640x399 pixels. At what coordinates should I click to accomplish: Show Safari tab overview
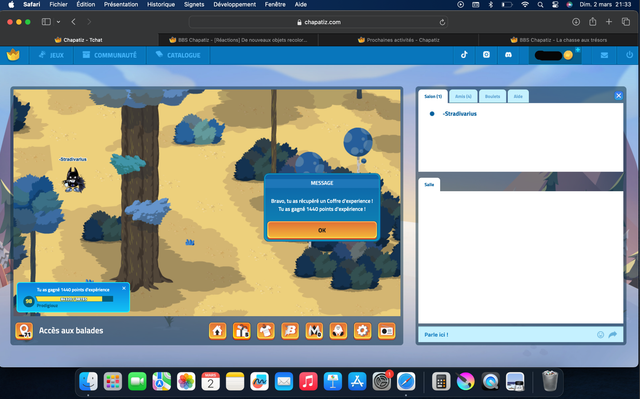coord(626,22)
